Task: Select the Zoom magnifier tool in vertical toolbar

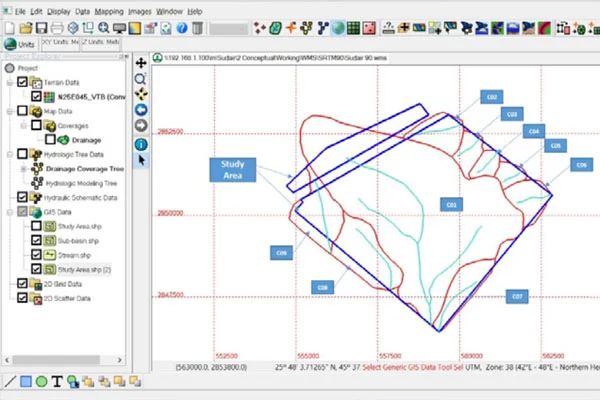Action: tap(141, 79)
